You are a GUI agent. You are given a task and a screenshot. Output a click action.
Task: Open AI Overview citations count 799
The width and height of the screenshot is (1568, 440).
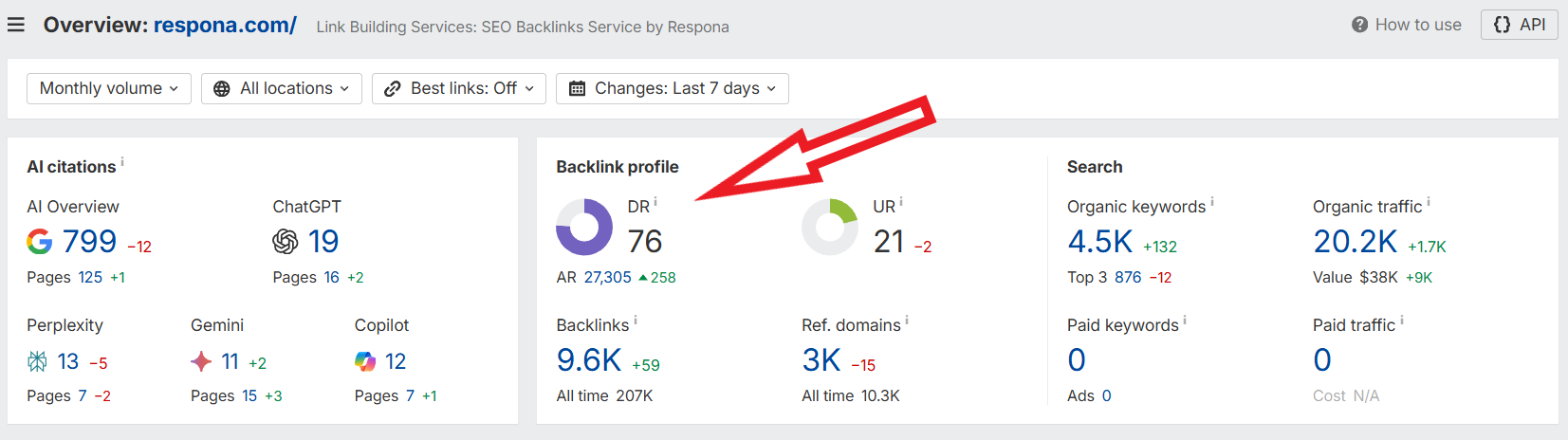coord(89,242)
